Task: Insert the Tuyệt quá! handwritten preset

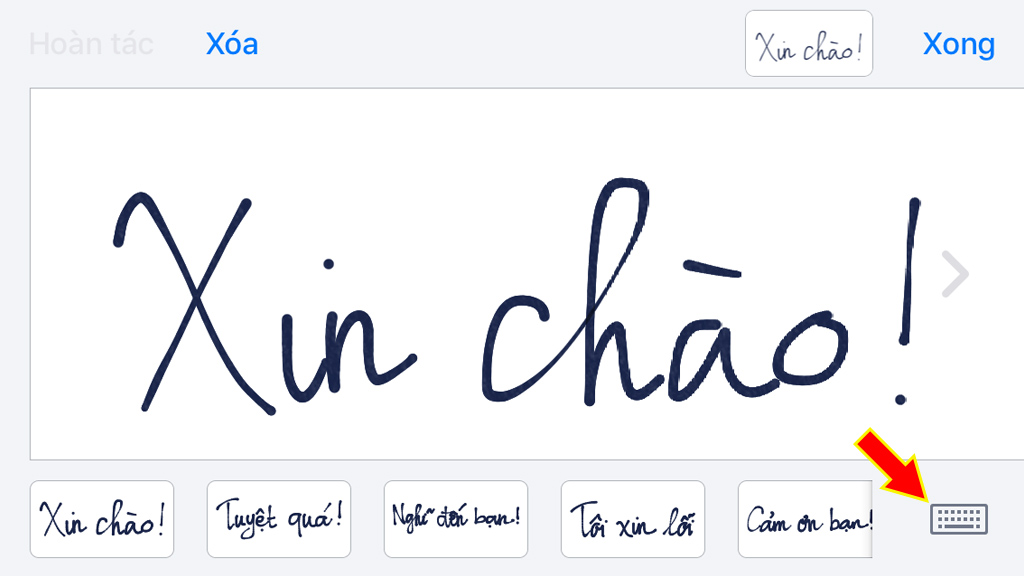Action: point(279,519)
